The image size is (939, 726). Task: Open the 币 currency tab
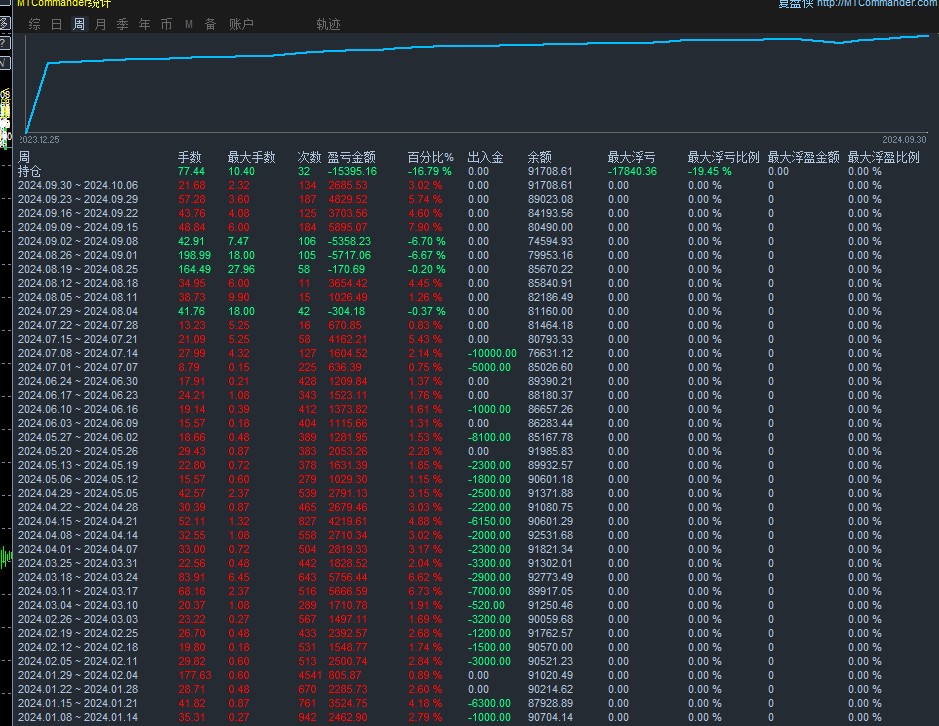pyautogui.click(x=166, y=24)
